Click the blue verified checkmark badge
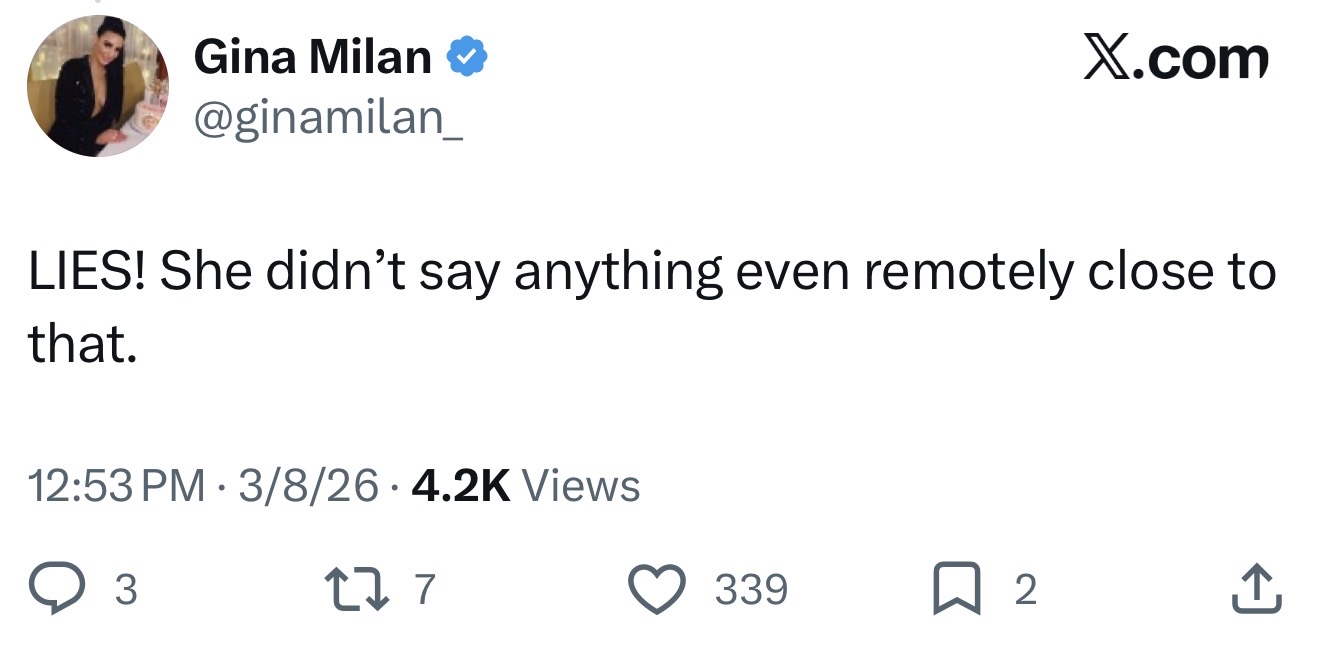Viewport: 1320px width, 652px height. tap(466, 58)
